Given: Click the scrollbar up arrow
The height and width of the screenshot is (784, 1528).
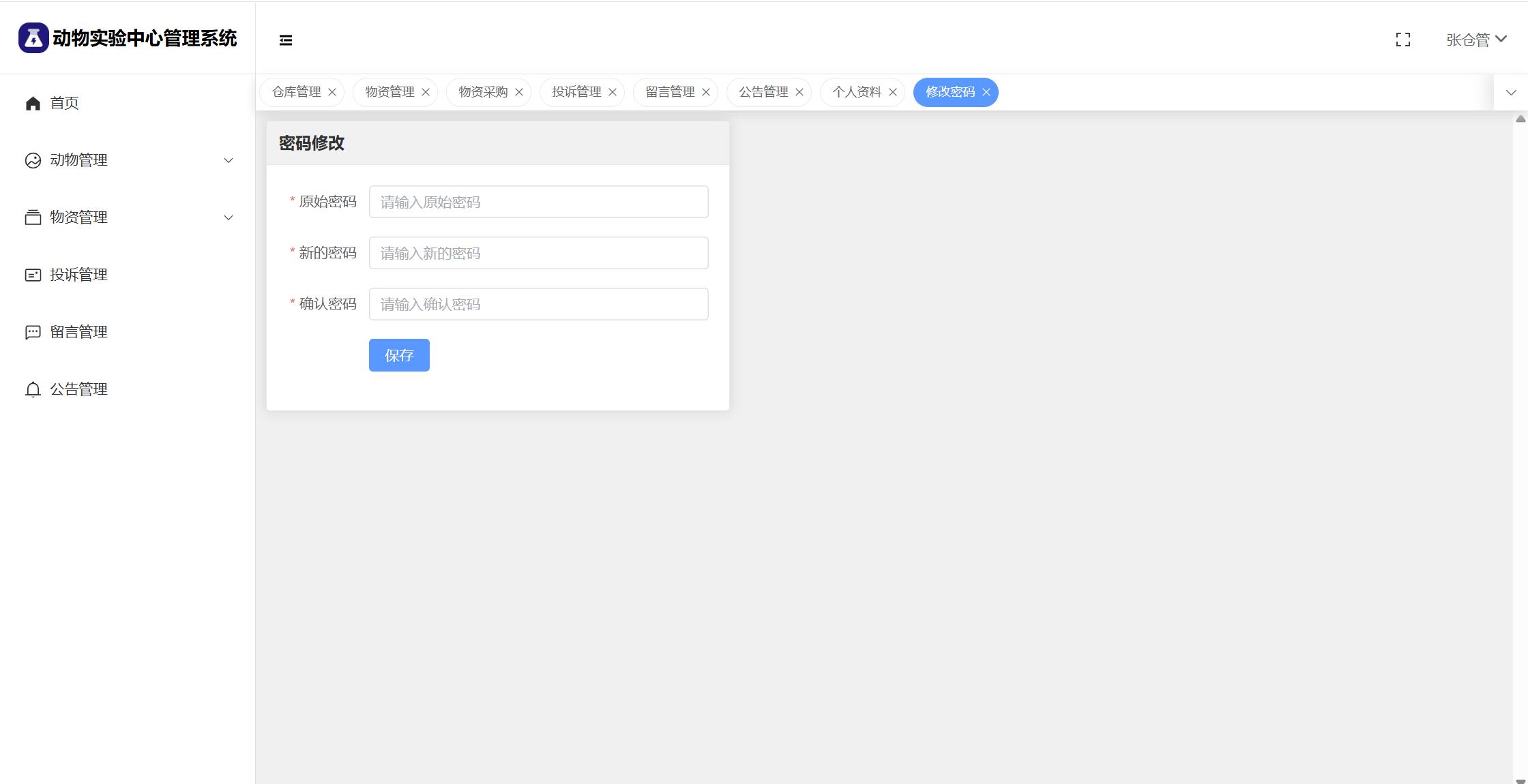Looking at the screenshot, I should [x=1520, y=119].
